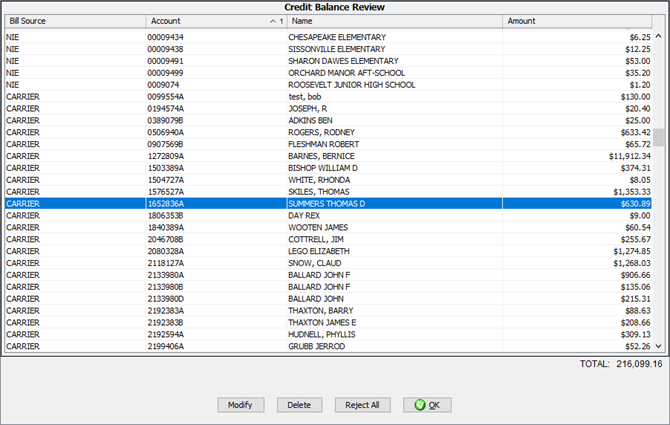The image size is (670, 425).
Task: Click the Delete button
Action: (299, 405)
